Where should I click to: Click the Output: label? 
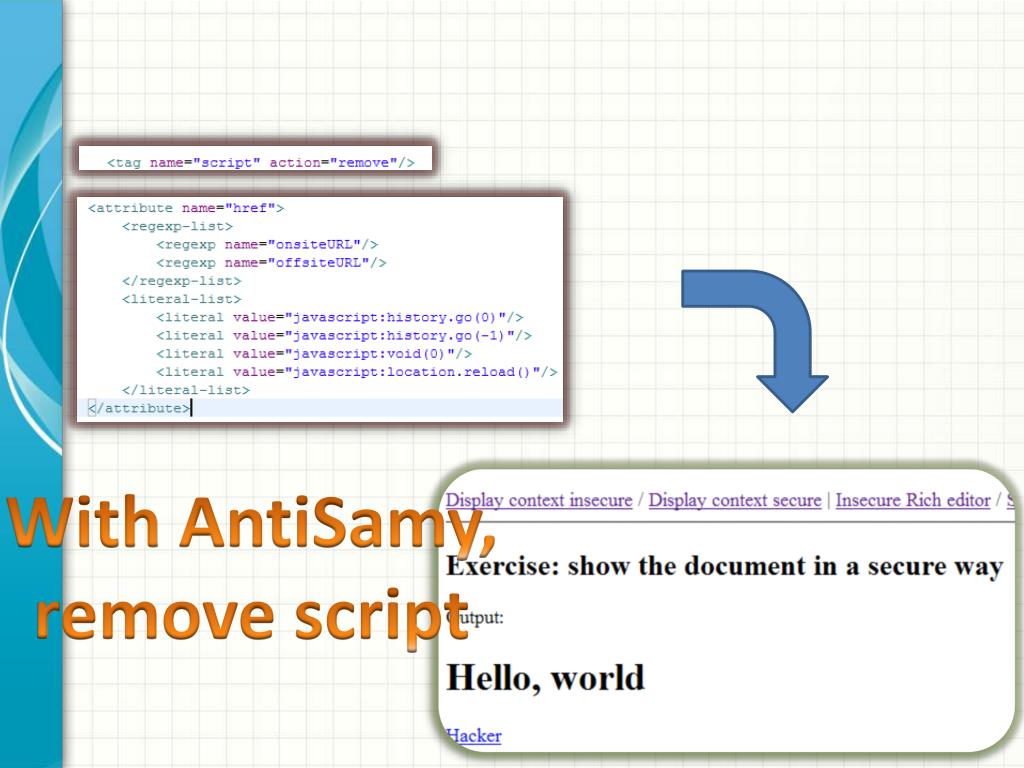click(x=475, y=617)
